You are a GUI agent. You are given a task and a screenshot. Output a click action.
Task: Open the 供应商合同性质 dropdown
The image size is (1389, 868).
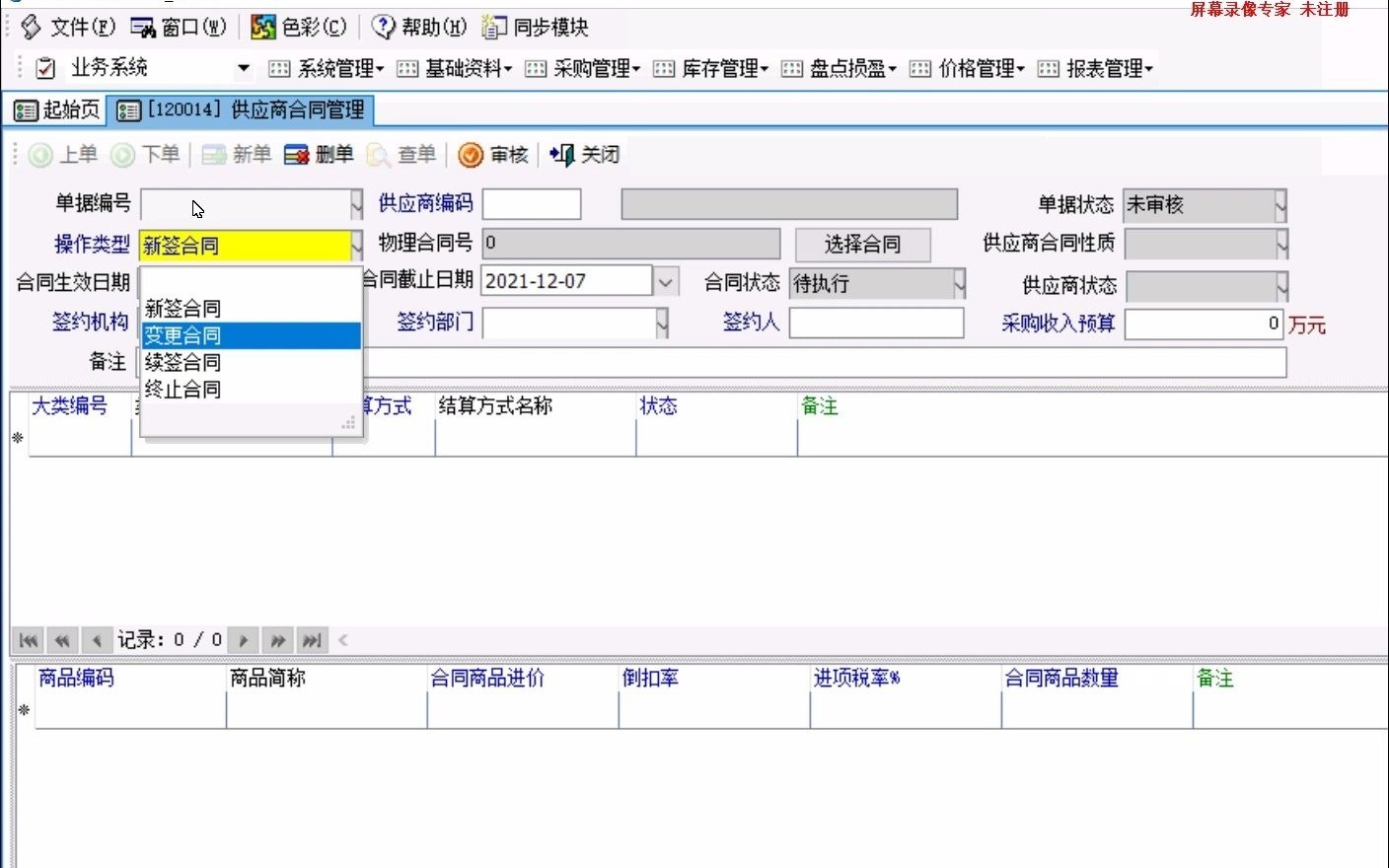pos(1281,244)
